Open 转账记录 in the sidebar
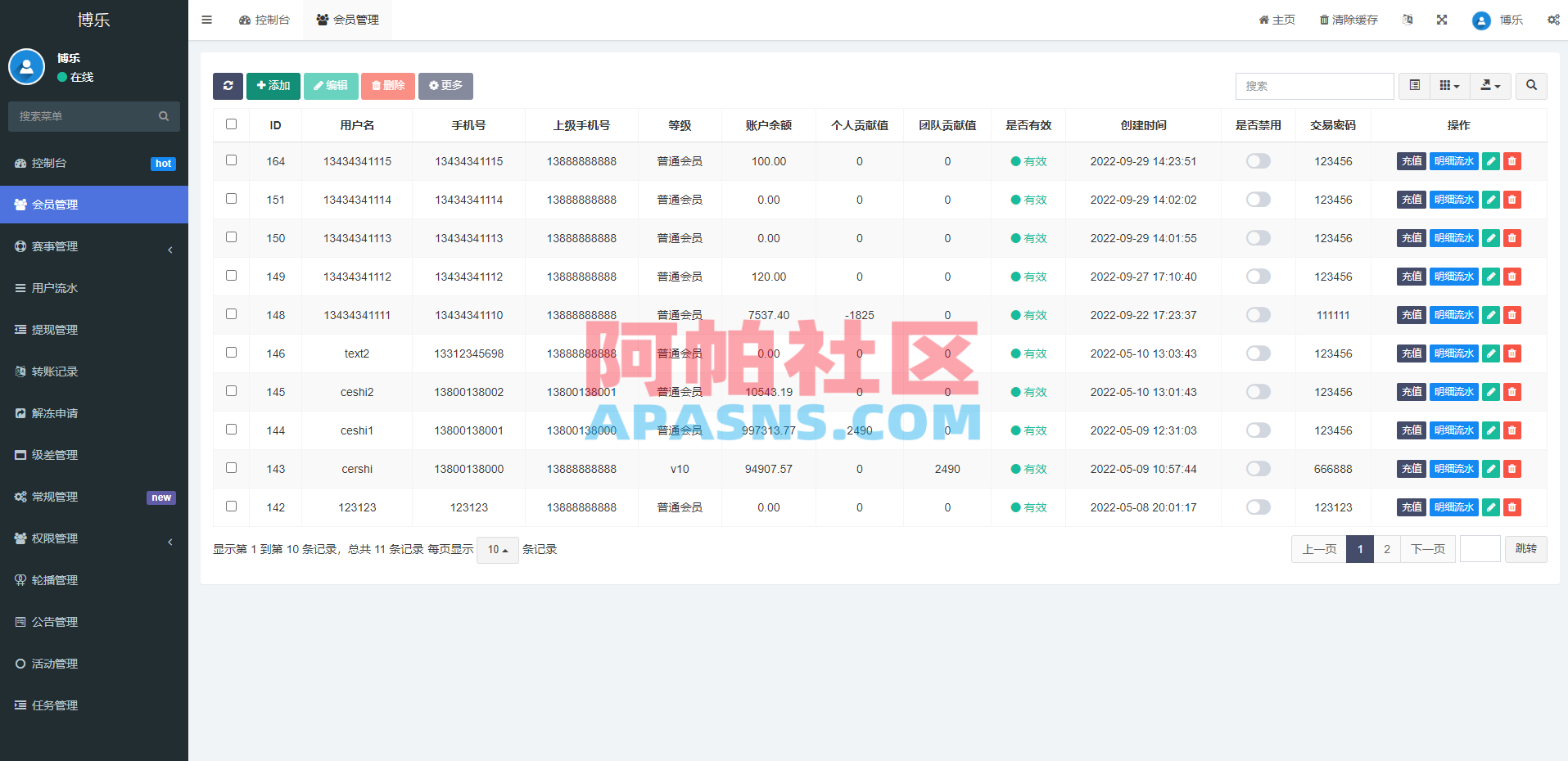The height and width of the screenshot is (761, 1568). coord(55,371)
